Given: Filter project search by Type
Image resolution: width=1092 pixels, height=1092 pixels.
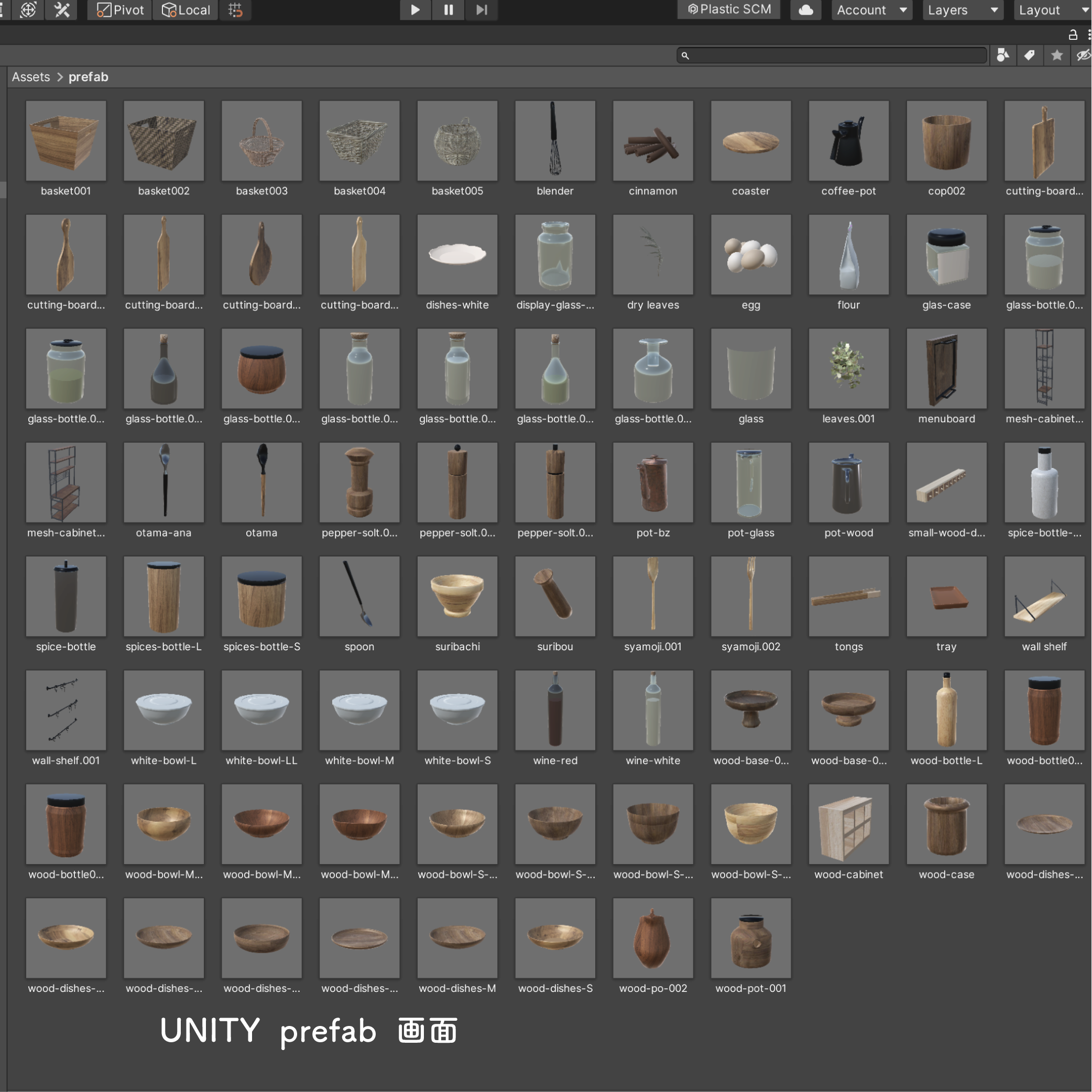Looking at the screenshot, I should tap(1003, 55).
